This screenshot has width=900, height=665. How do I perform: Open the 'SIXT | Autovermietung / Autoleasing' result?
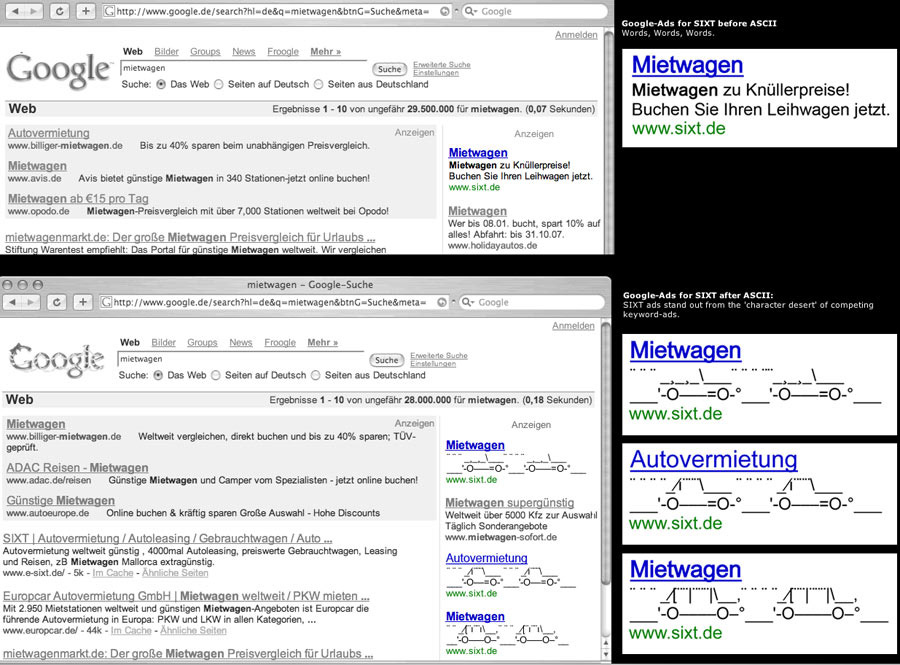tap(168, 538)
